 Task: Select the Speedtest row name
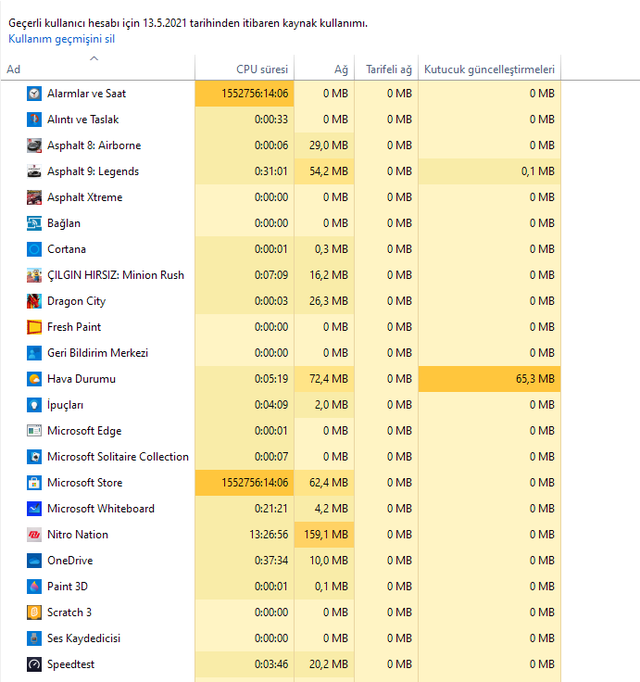click(x=71, y=664)
